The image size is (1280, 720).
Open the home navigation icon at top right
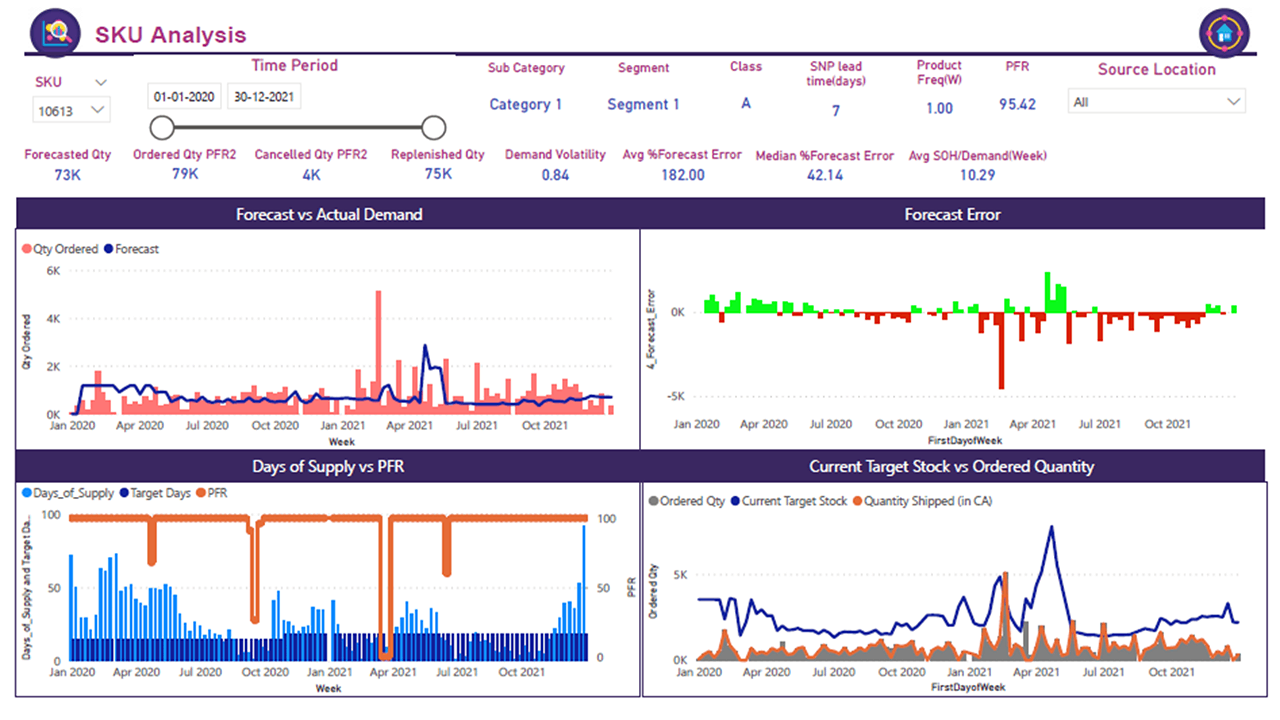click(x=1225, y=34)
